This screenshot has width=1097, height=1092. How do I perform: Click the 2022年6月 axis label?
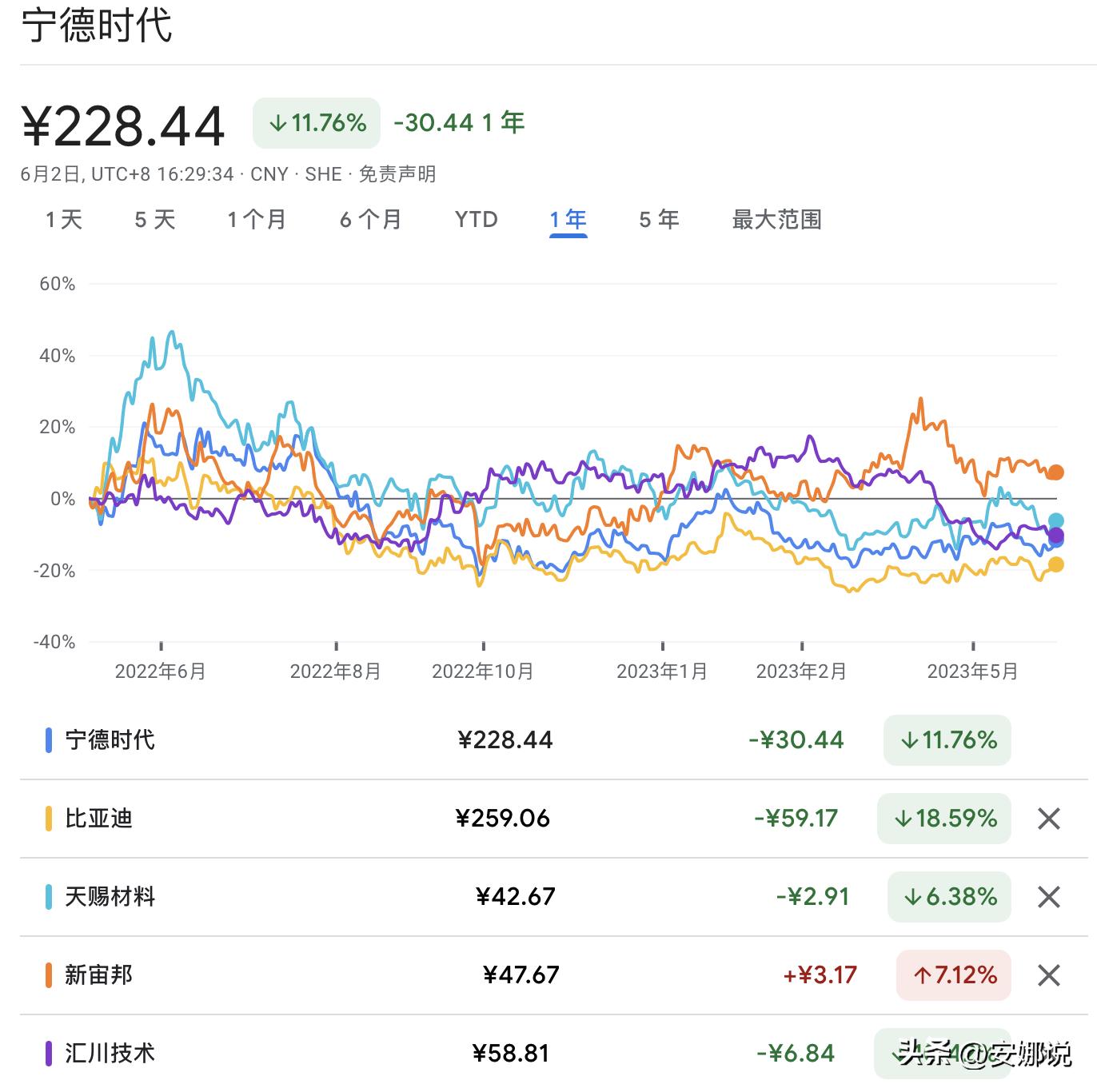pyautogui.click(x=161, y=672)
